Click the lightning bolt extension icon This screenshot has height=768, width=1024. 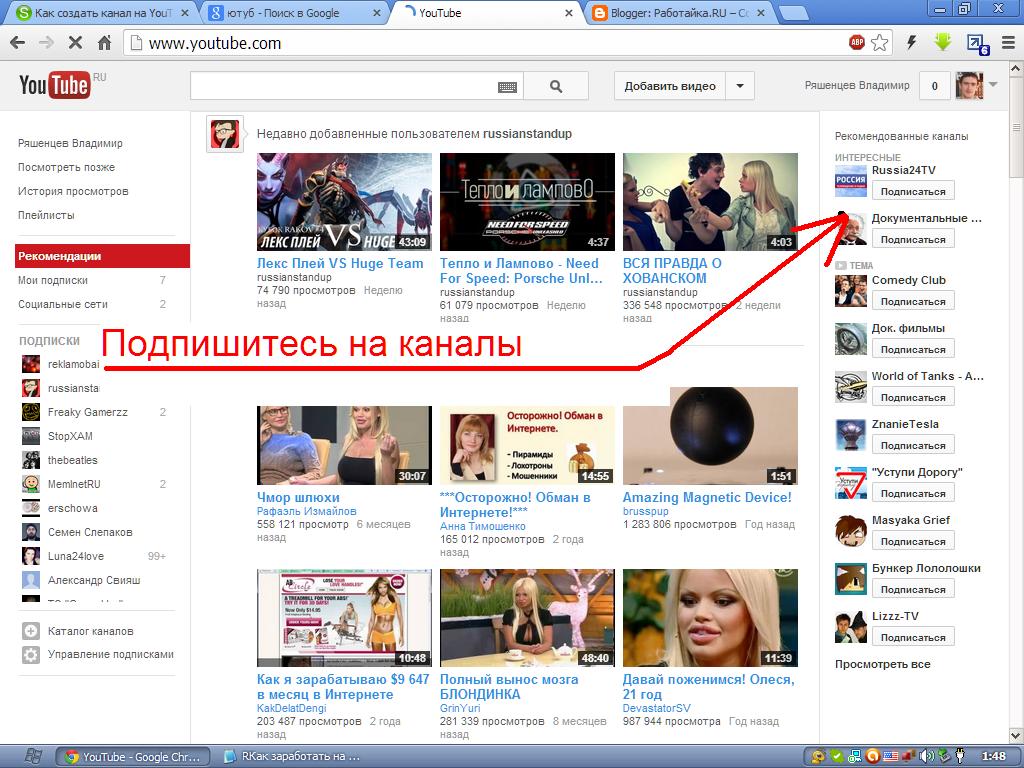(x=912, y=43)
